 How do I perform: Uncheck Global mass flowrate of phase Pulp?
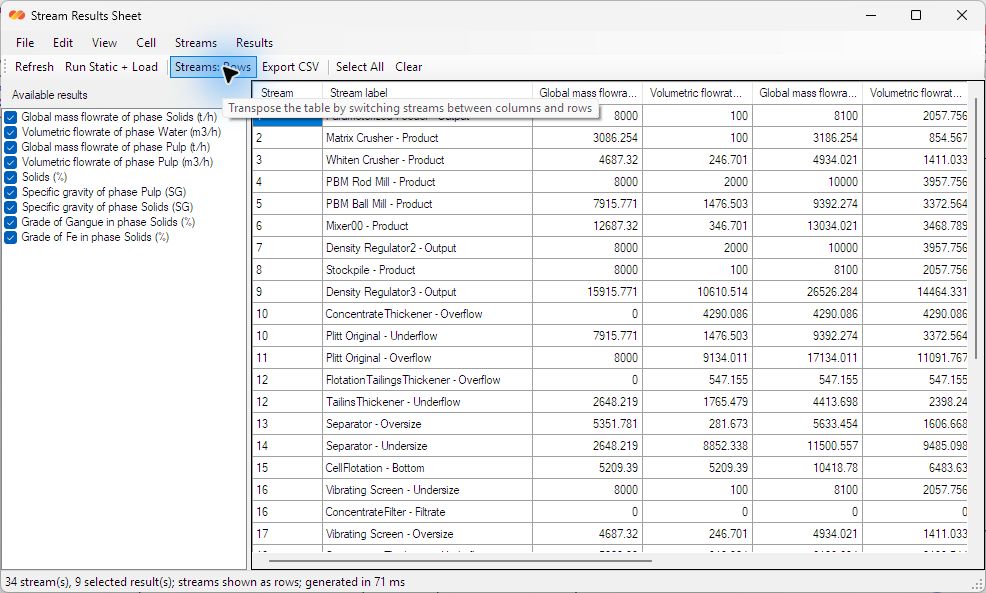click(x=11, y=147)
